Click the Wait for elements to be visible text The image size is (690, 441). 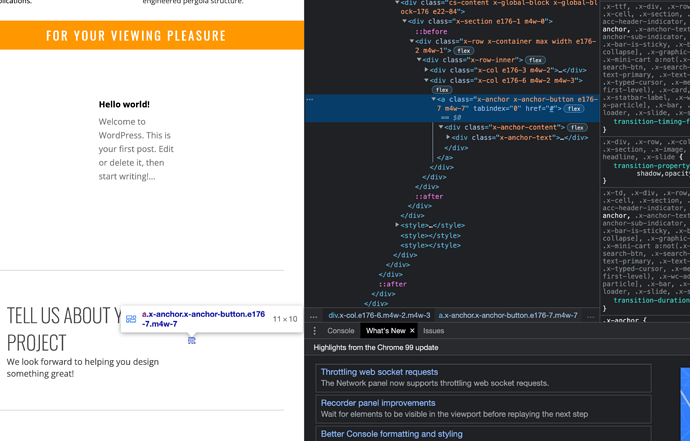[454, 414]
